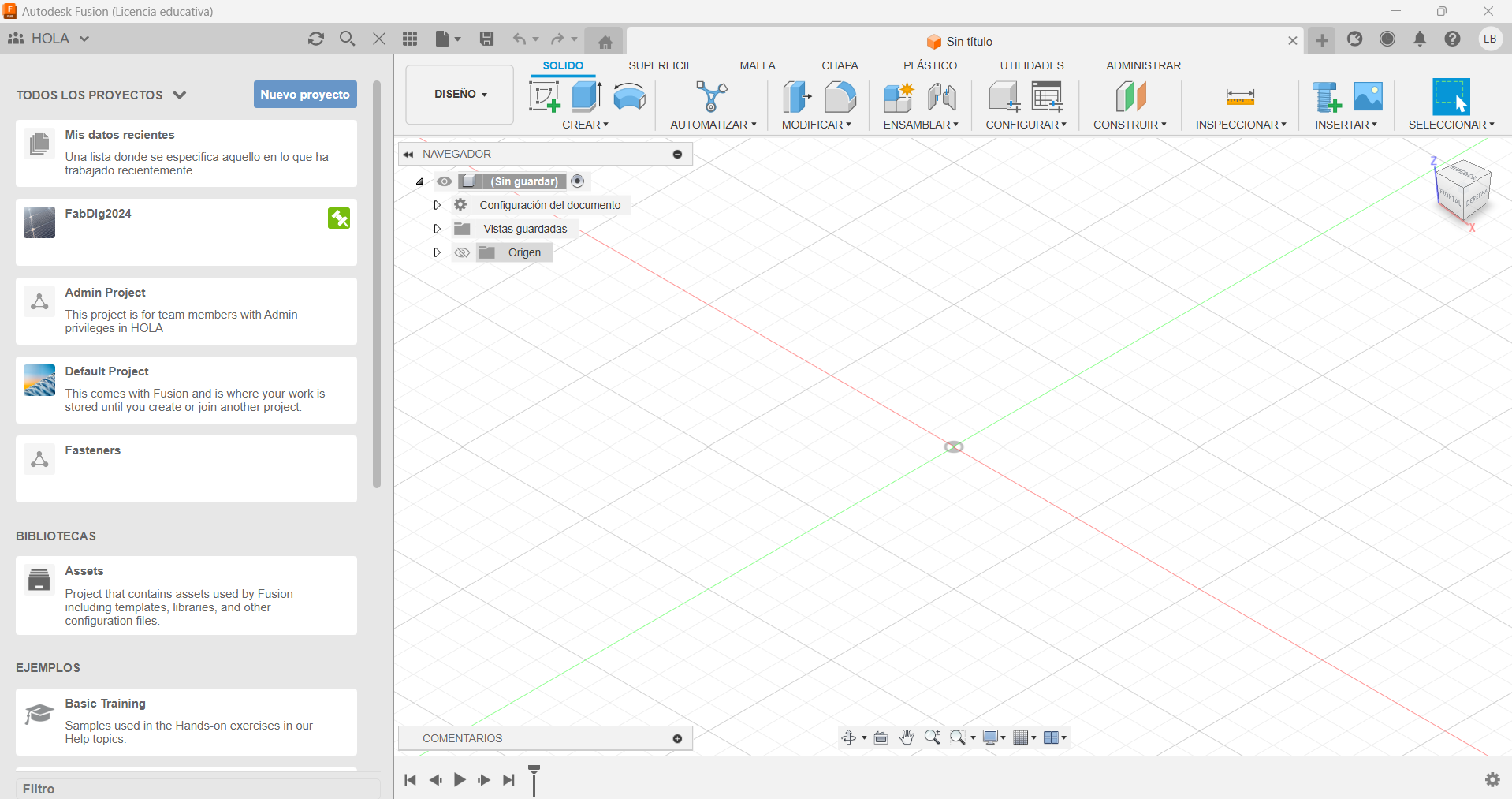Screen dimensions: 1512x799
Task: Toggle the data panel grid icon
Action: tap(410, 39)
